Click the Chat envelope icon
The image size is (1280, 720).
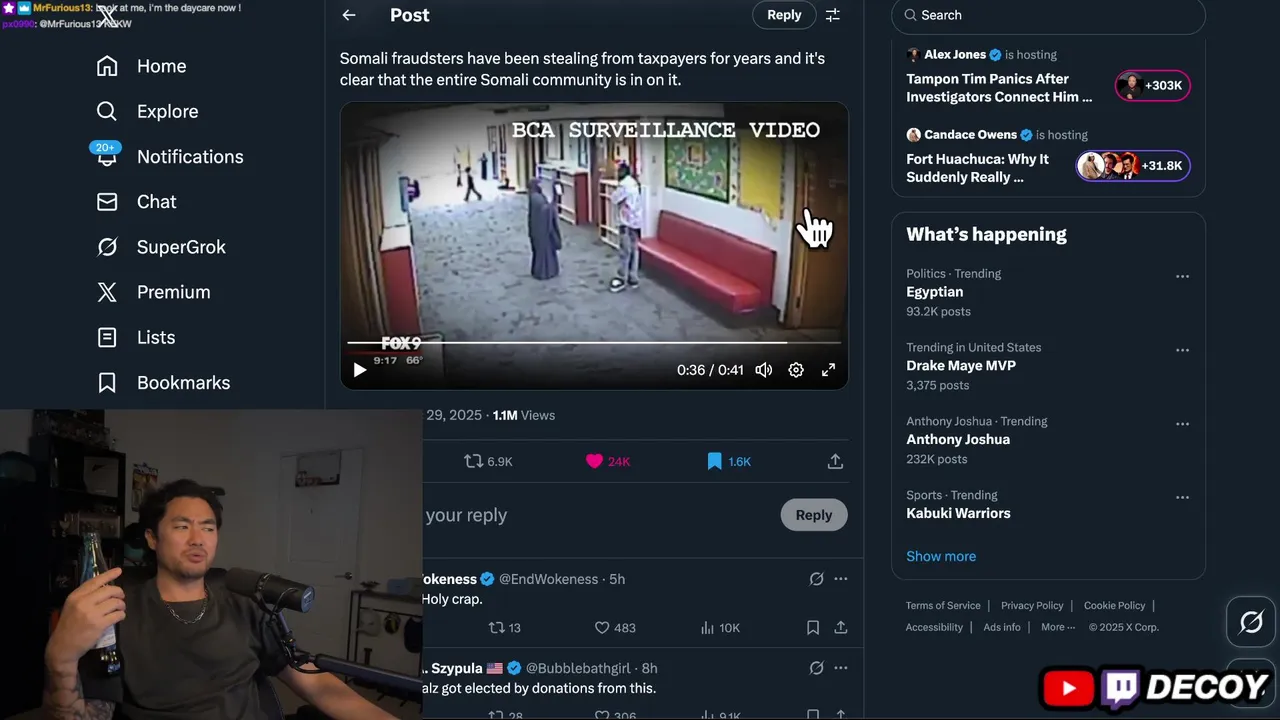click(107, 202)
